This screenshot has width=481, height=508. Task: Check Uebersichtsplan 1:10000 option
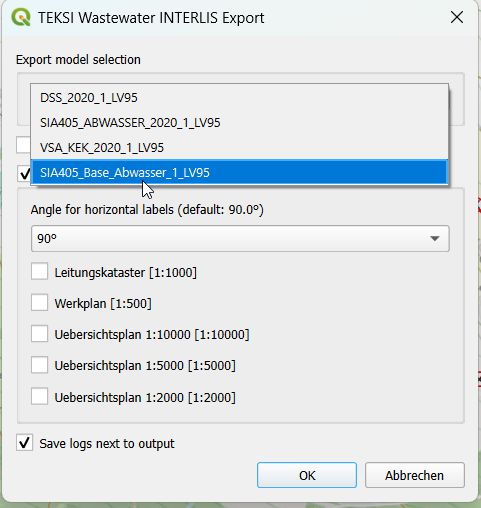click(40, 334)
